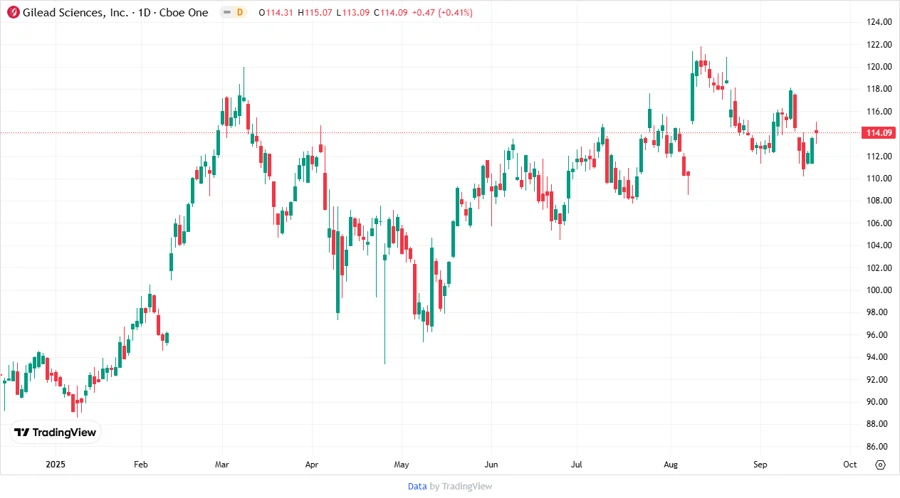The width and height of the screenshot is (900, 498).
Task: Click the Jul label on time axis
Action: click(x=576, y=464)
